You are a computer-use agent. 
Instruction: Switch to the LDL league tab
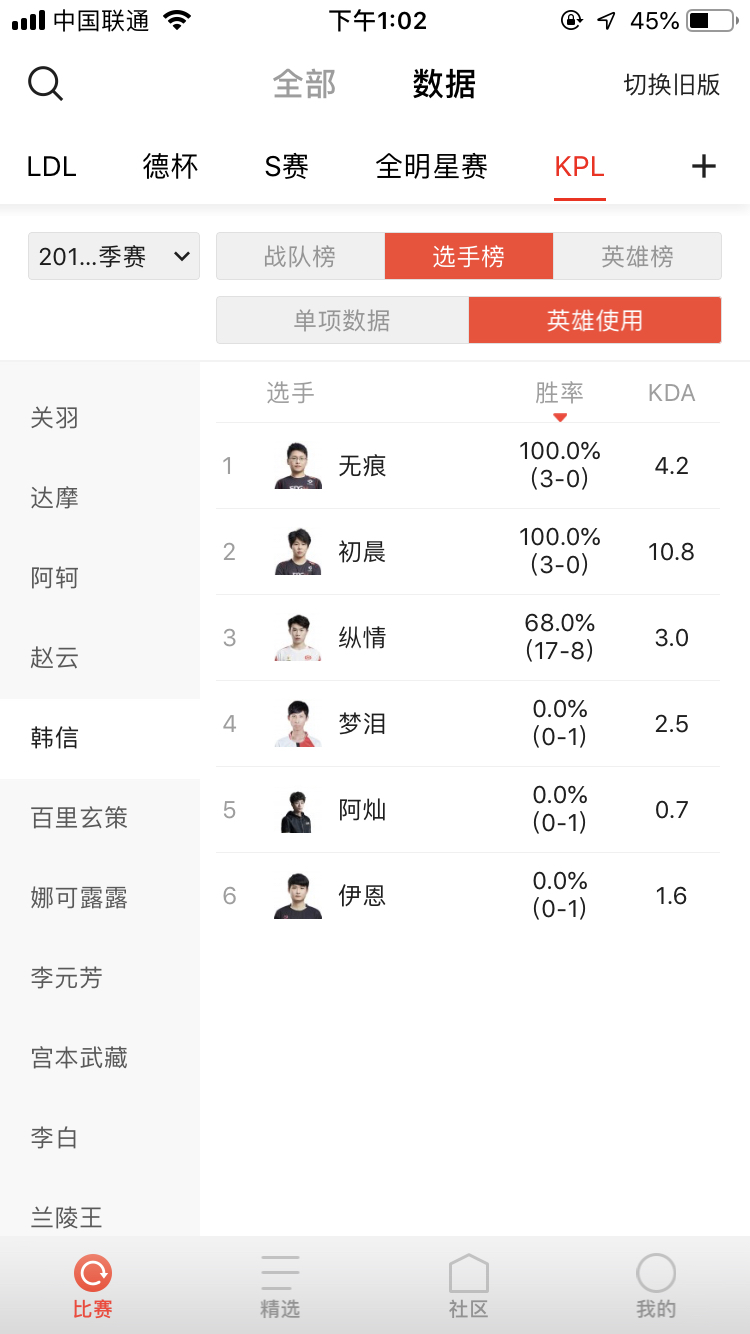pos(52,166)
